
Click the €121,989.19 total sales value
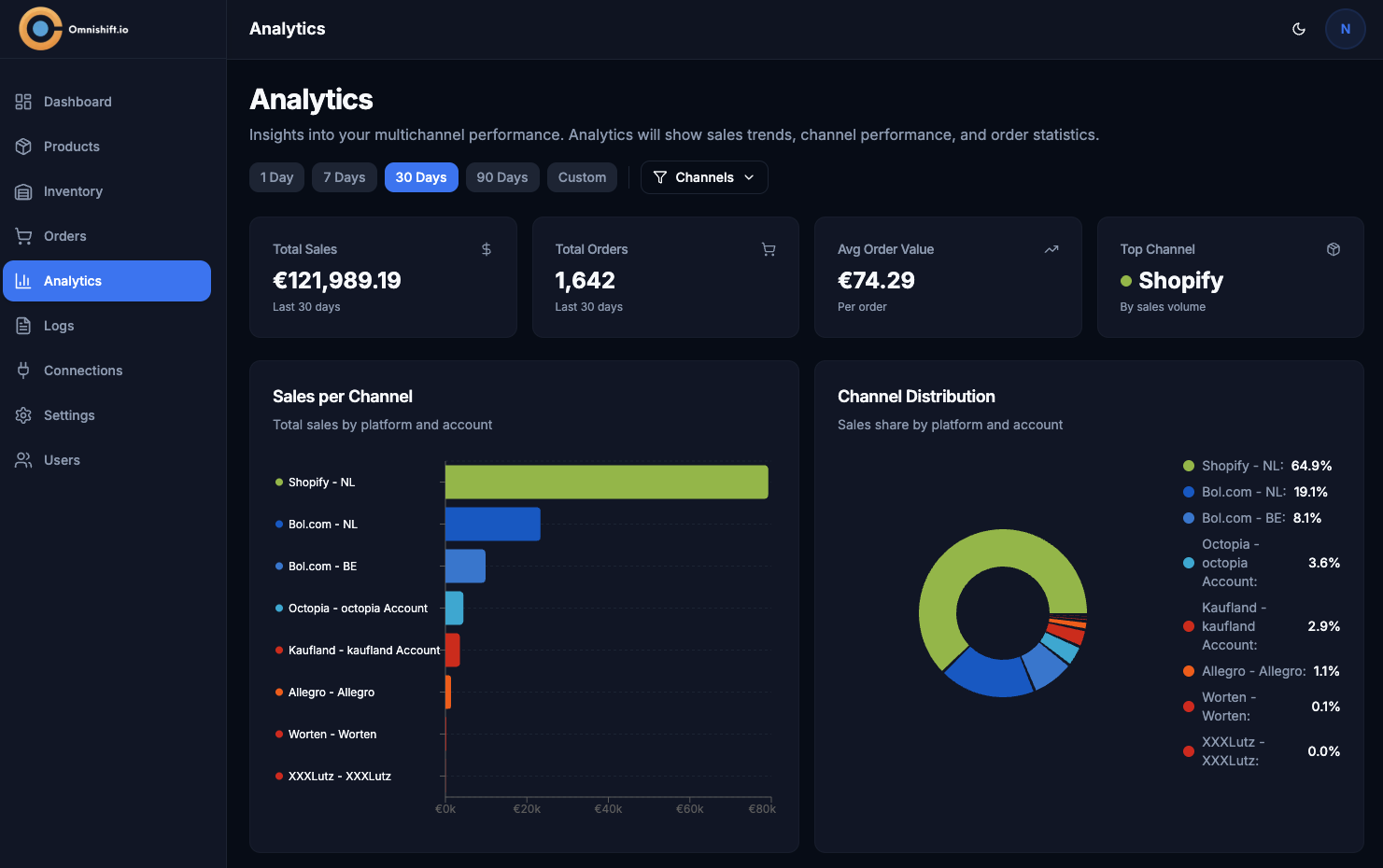337,280
